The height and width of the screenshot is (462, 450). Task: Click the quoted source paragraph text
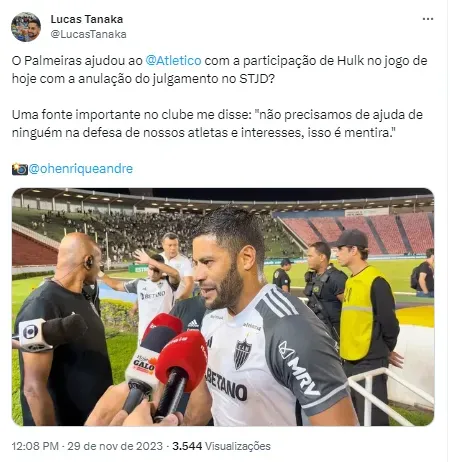217,124
